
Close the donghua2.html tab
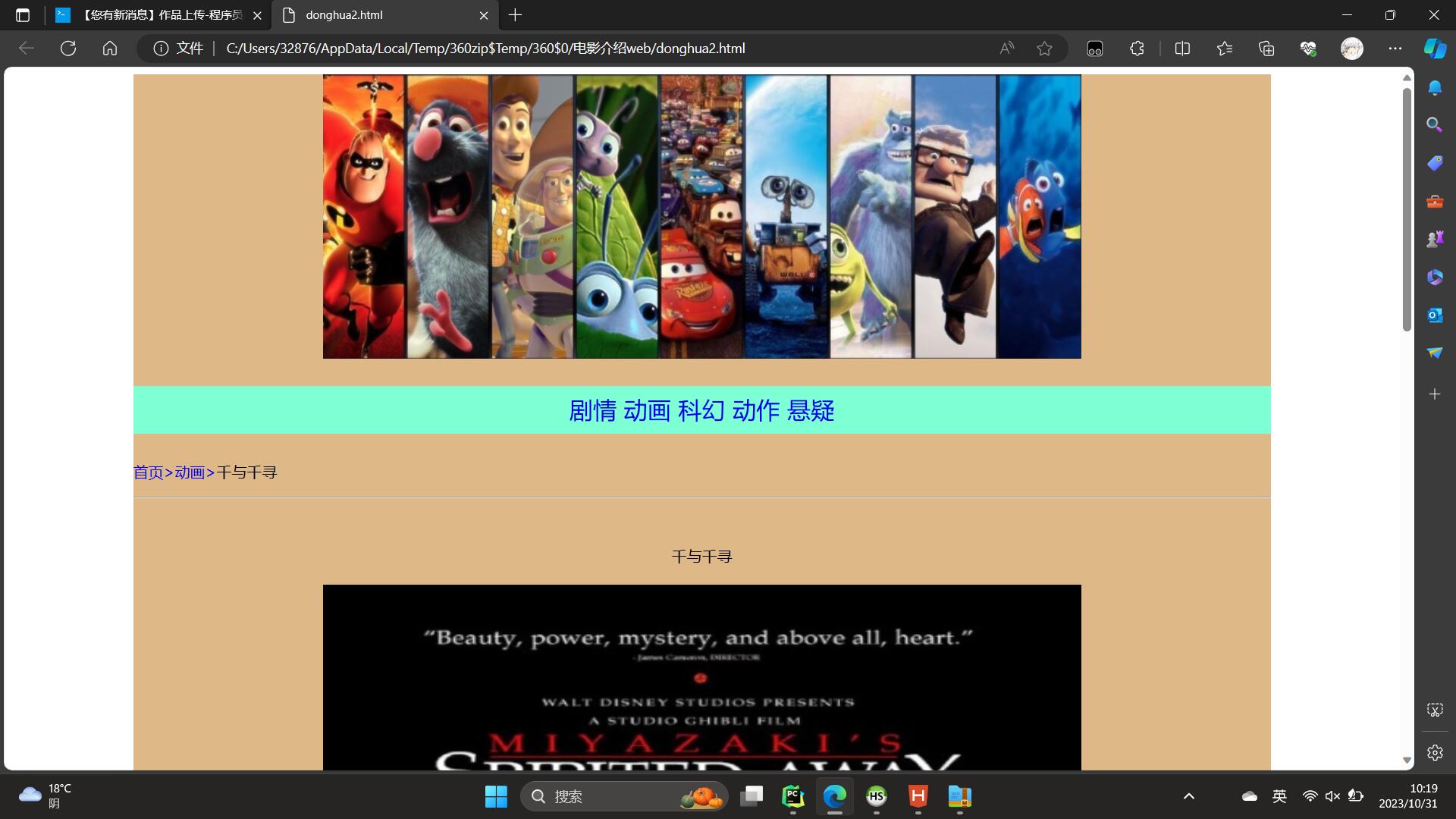tap(484, 15)
